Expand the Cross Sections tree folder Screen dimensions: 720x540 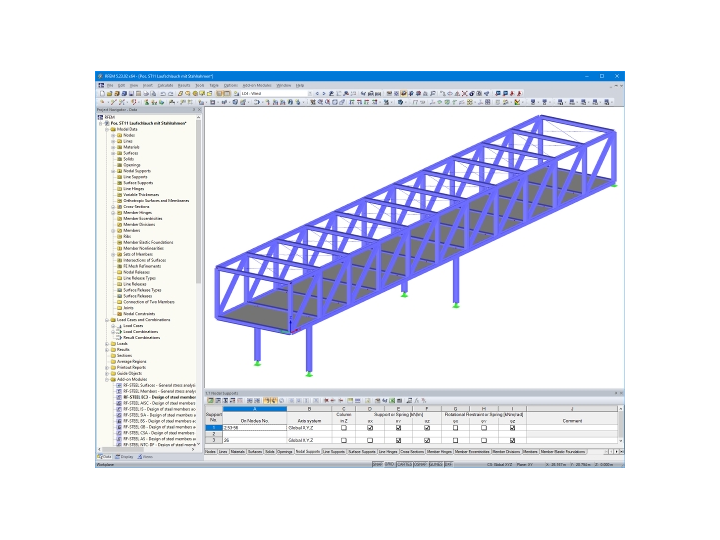point(113,207)
